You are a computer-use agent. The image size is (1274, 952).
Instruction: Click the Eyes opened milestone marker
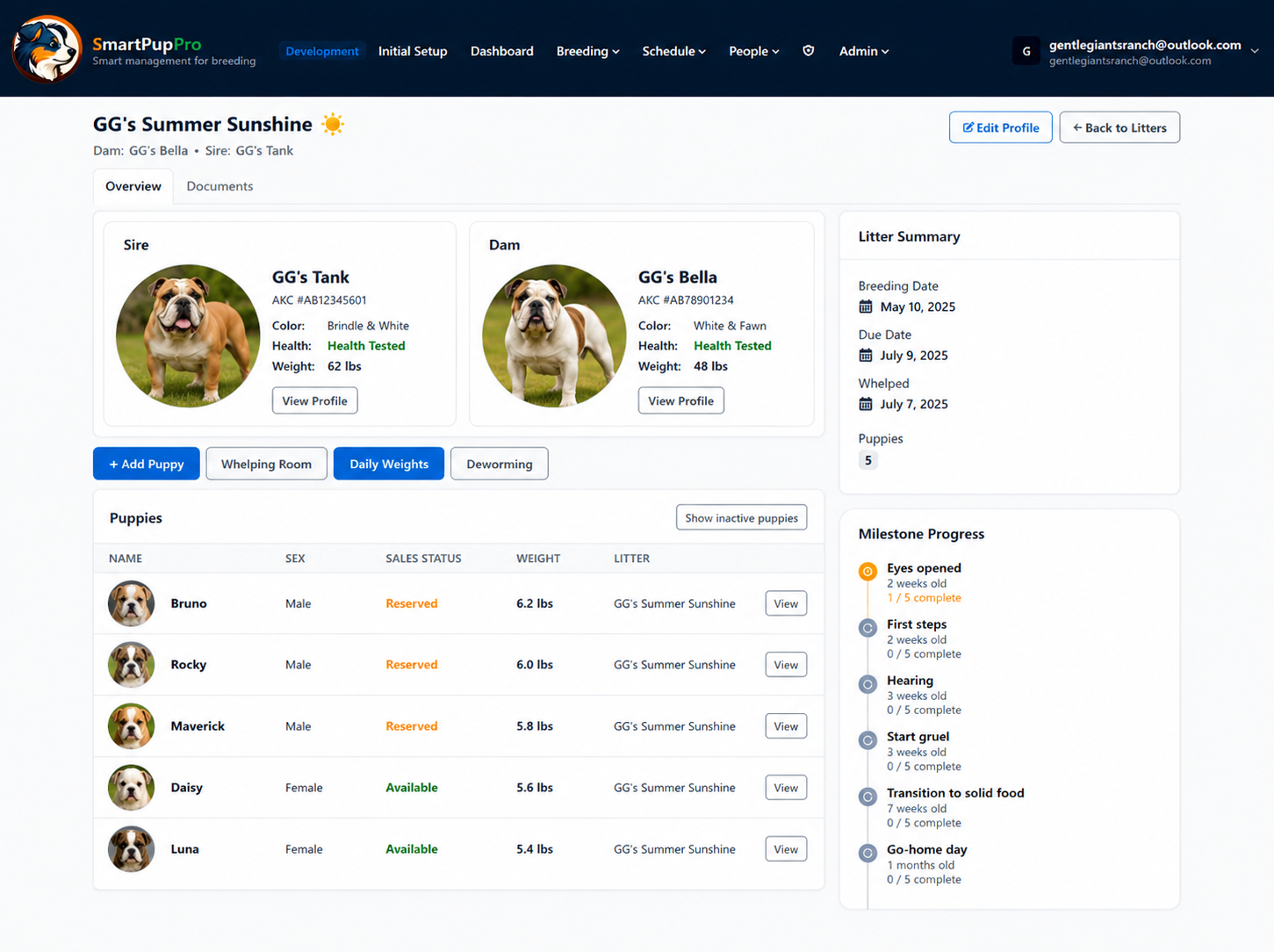(x=867, y=572)
